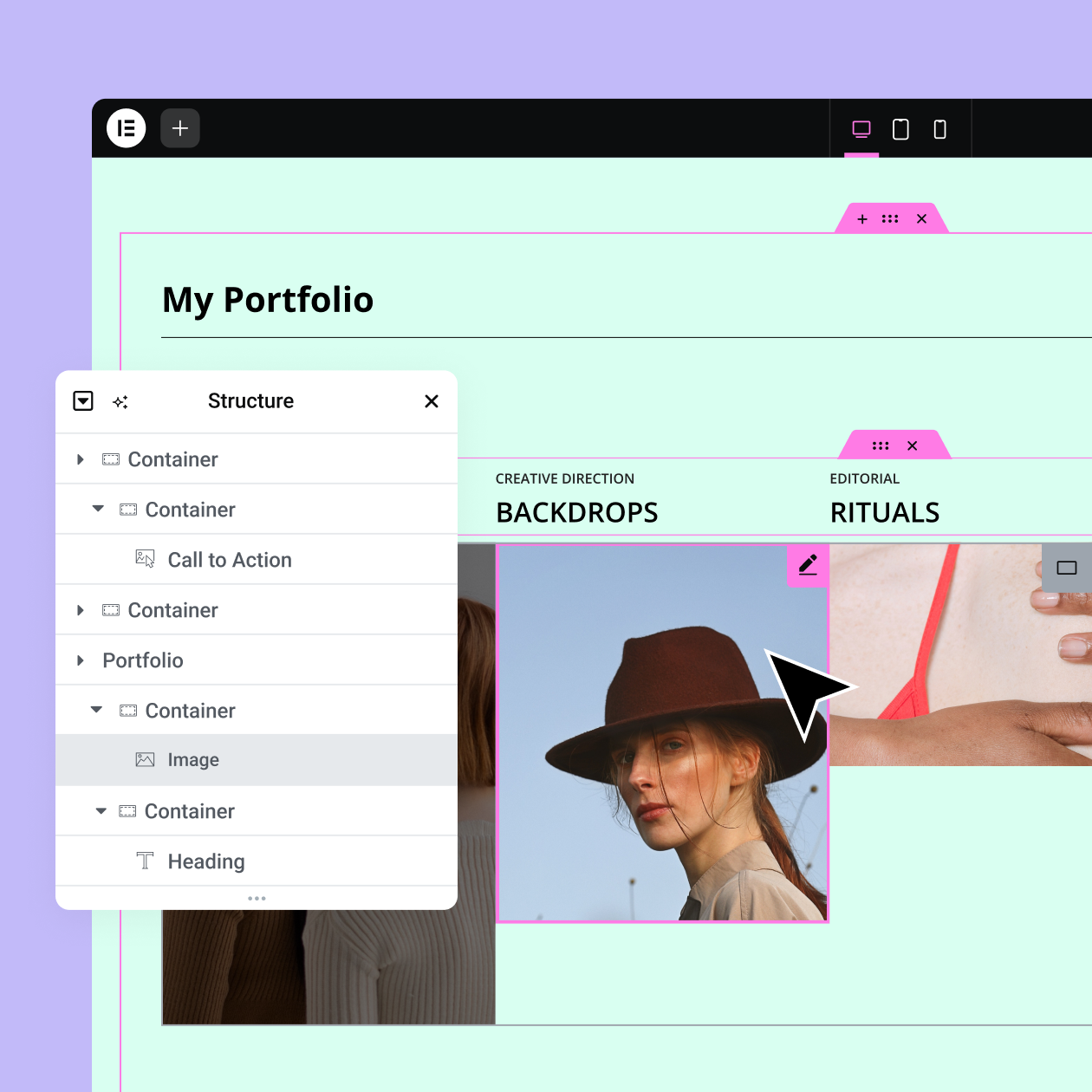
Task: Select the Call to Action item
Action: [x=229, y=560]
